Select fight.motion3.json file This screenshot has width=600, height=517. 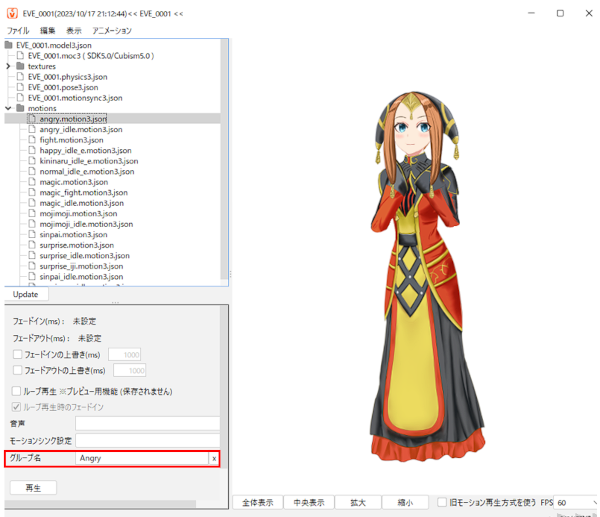tap(71, 140)
